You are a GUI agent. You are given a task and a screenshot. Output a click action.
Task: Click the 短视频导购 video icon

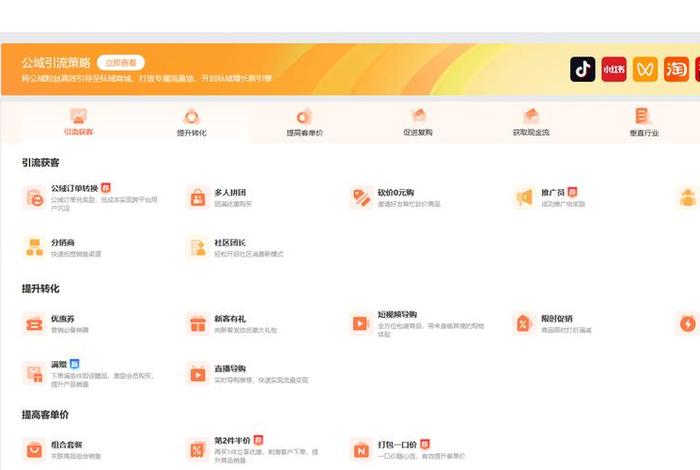[361, 324]
